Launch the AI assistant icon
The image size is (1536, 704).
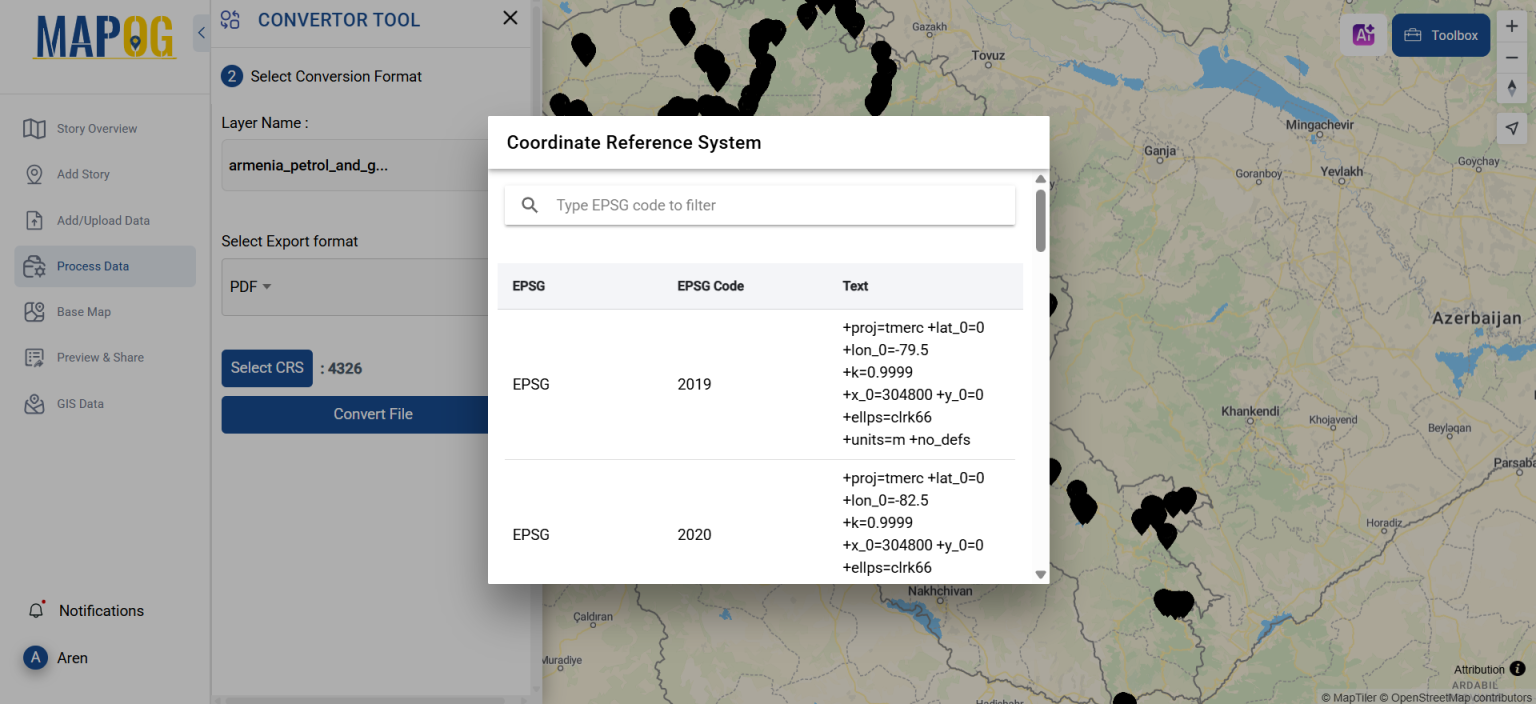(x=1364, y=34)
